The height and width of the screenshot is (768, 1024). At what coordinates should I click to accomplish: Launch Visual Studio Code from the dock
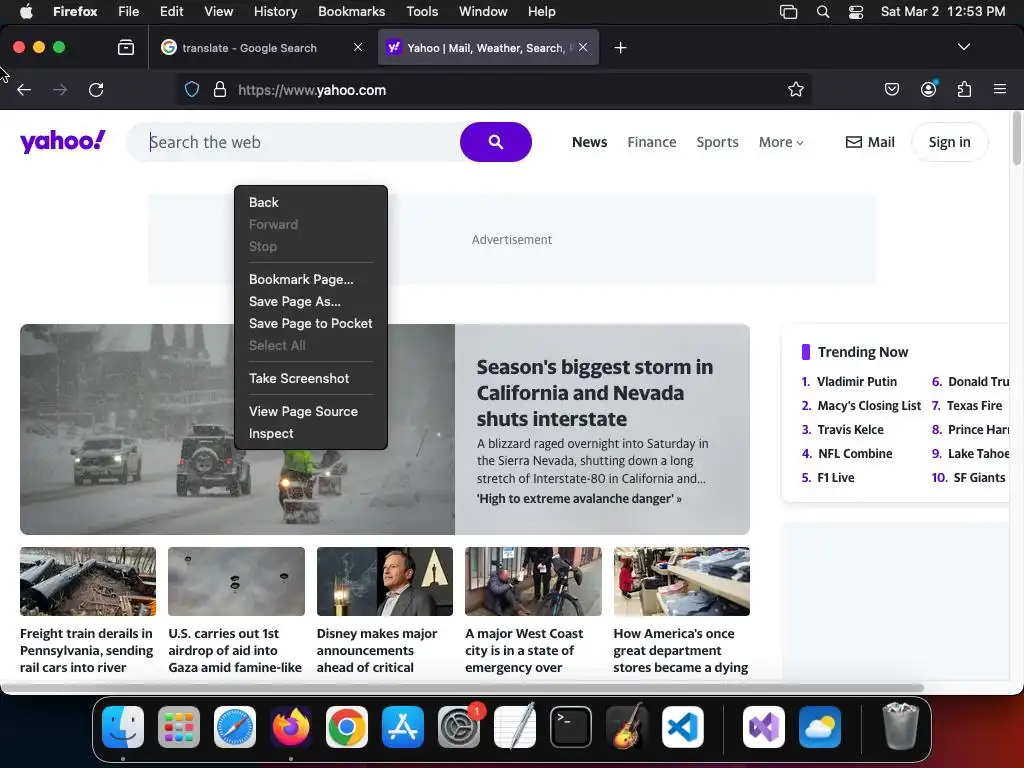pos(682,727)
